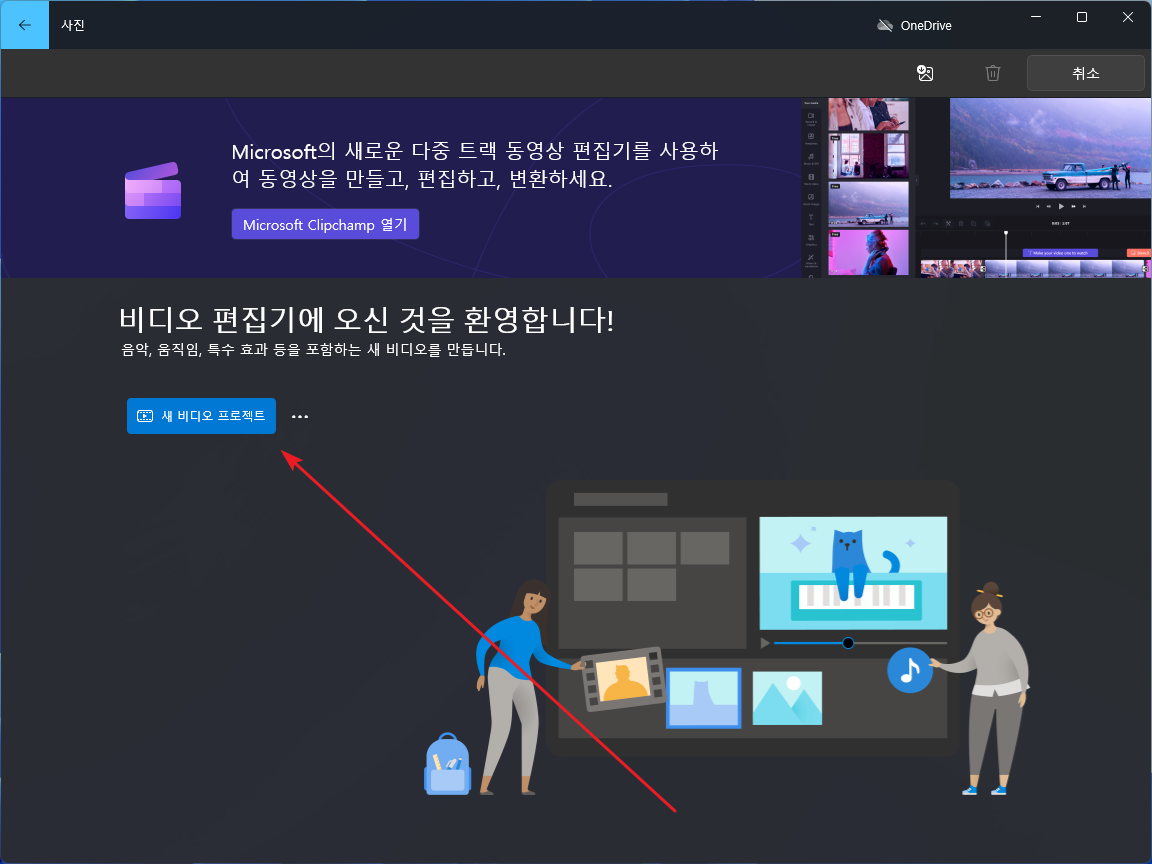Click the trash delete icon
Image resolution: width=1152 pixels, height=864 pixels.
pyautogui.click(x=993, y=73)
